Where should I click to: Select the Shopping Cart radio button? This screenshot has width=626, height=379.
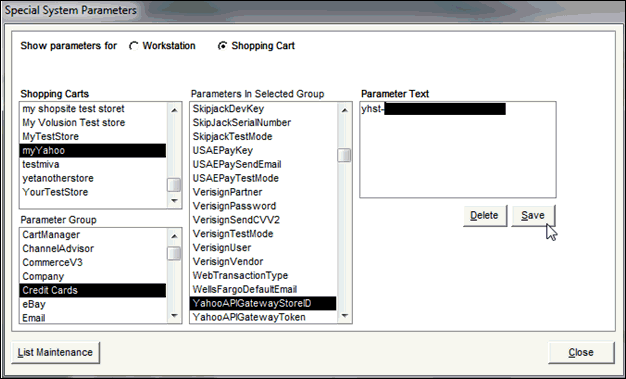click(222, 46)
